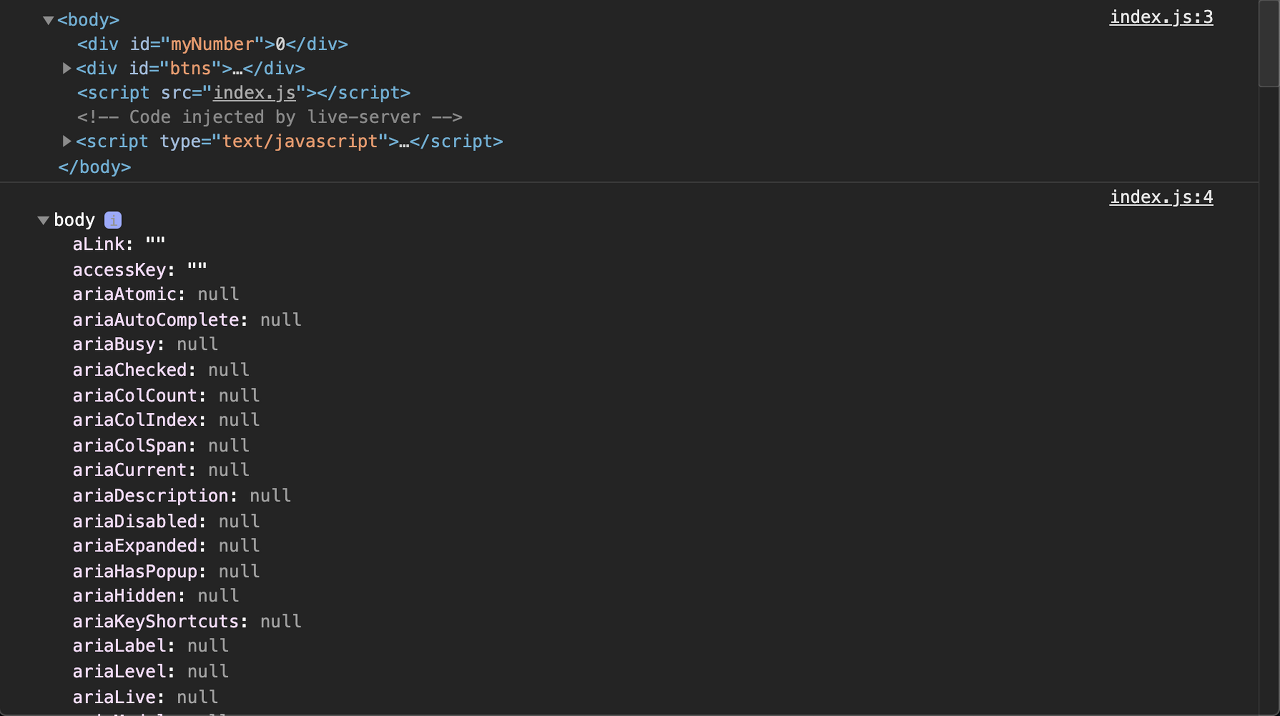Viewport: 1280px width, 716px height.
Task: Select the live-server comment line
Action: [270, 117]
